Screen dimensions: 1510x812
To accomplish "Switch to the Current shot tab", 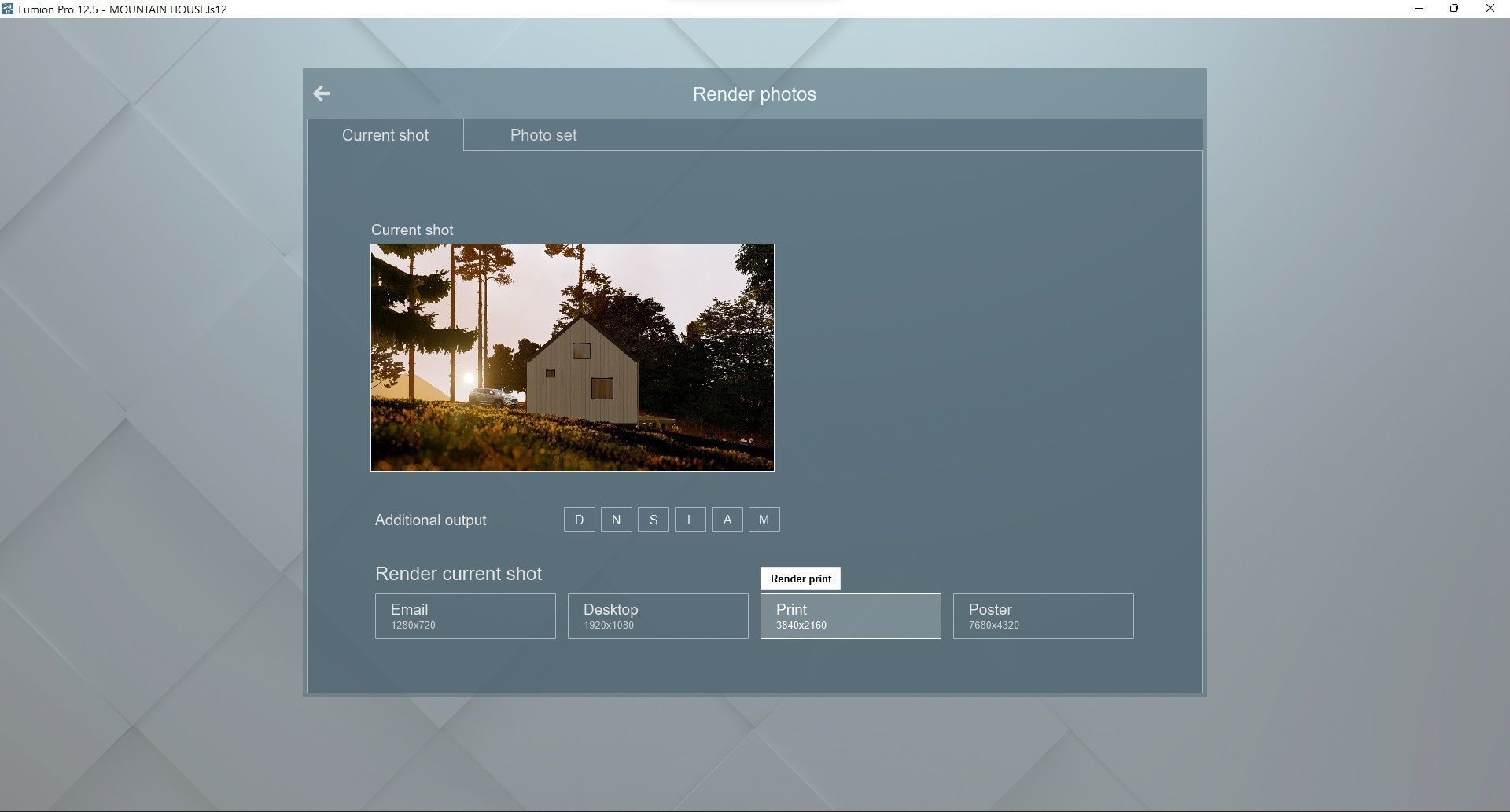I will [x=385, y=135].
